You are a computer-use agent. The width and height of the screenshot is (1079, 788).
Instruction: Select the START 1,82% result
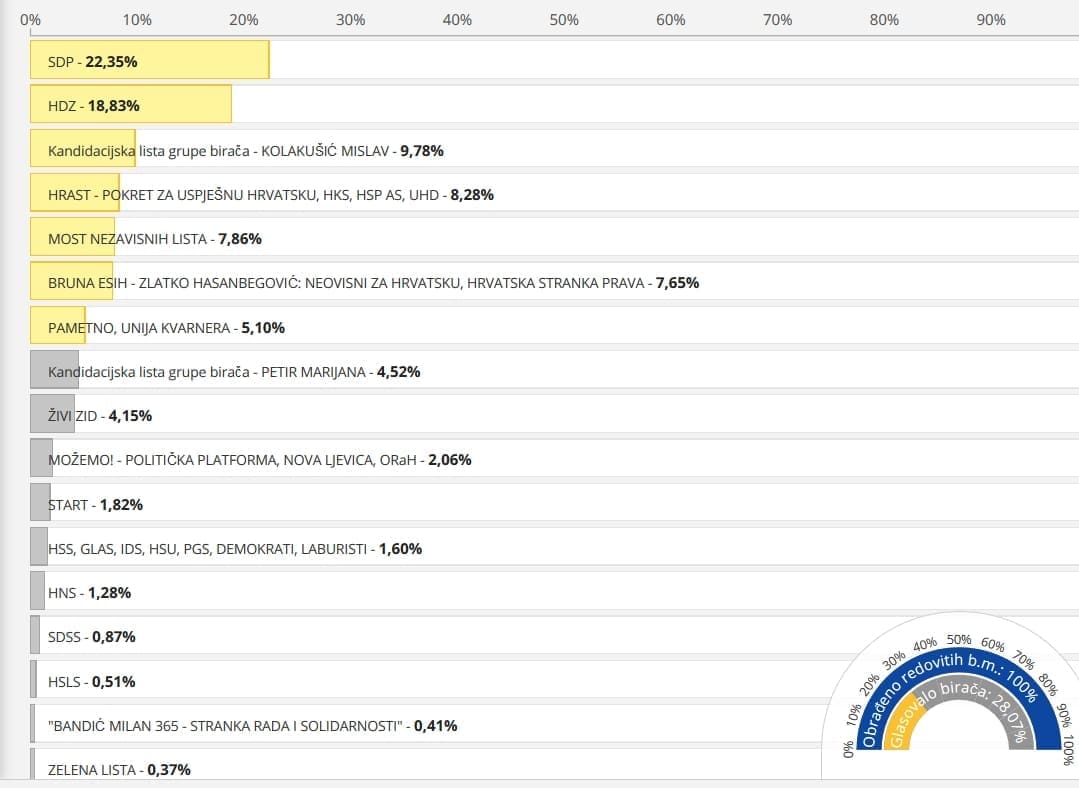[x=95, y=504]
